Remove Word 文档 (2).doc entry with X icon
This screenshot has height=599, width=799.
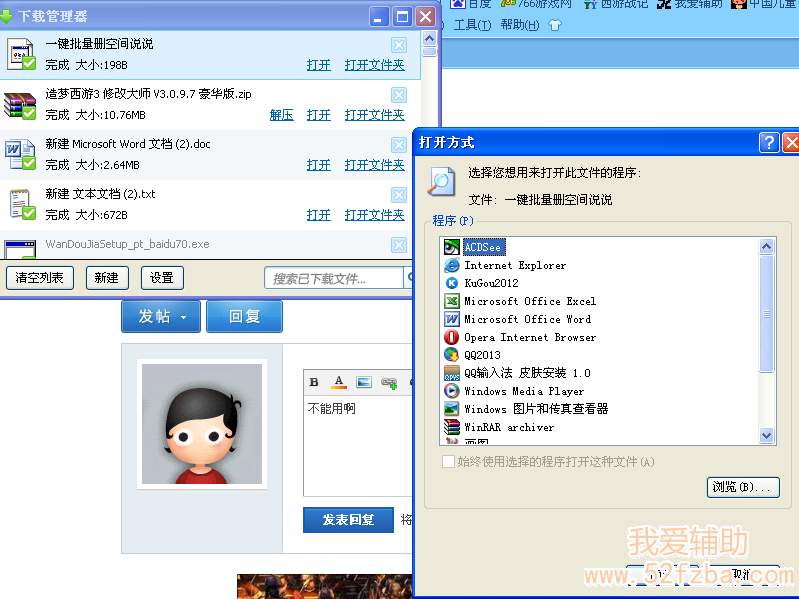(399, 145)
